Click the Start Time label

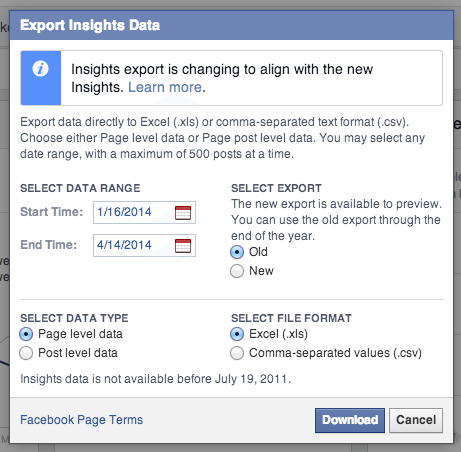pyautogui.click(x=51, y=212)
